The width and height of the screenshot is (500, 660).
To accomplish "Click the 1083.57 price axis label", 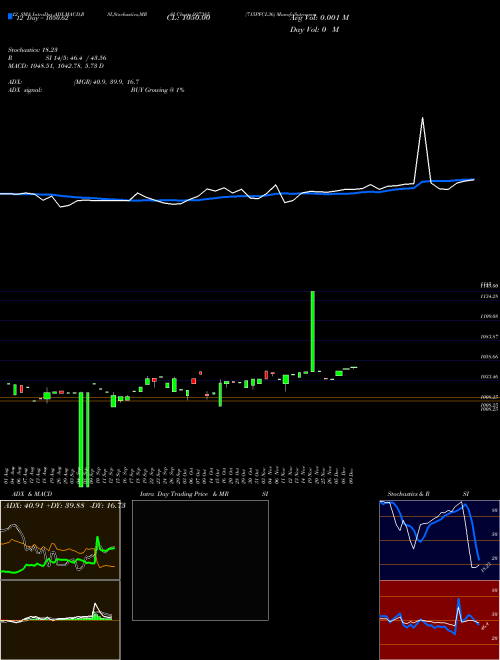I will pos(489,337).
